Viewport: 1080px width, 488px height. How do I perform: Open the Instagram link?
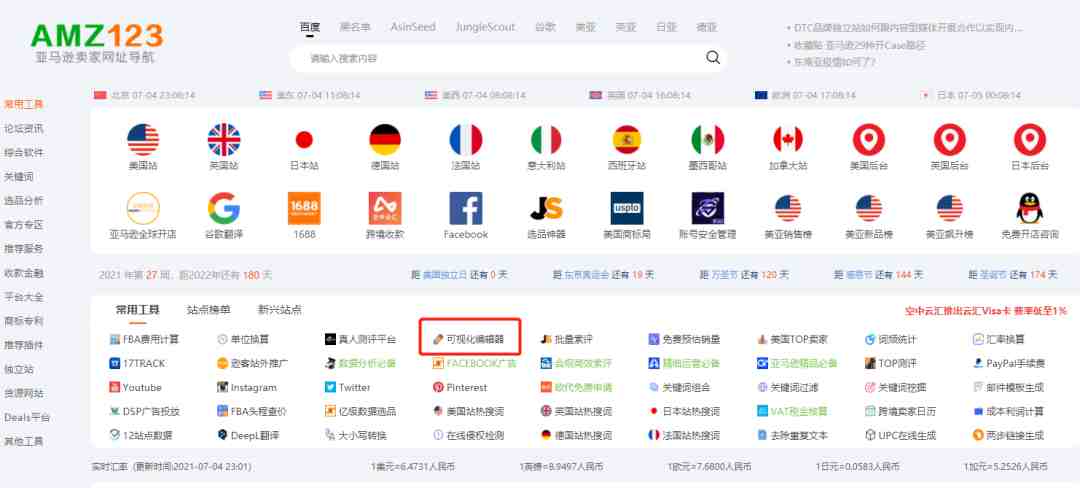click(247, 388)
